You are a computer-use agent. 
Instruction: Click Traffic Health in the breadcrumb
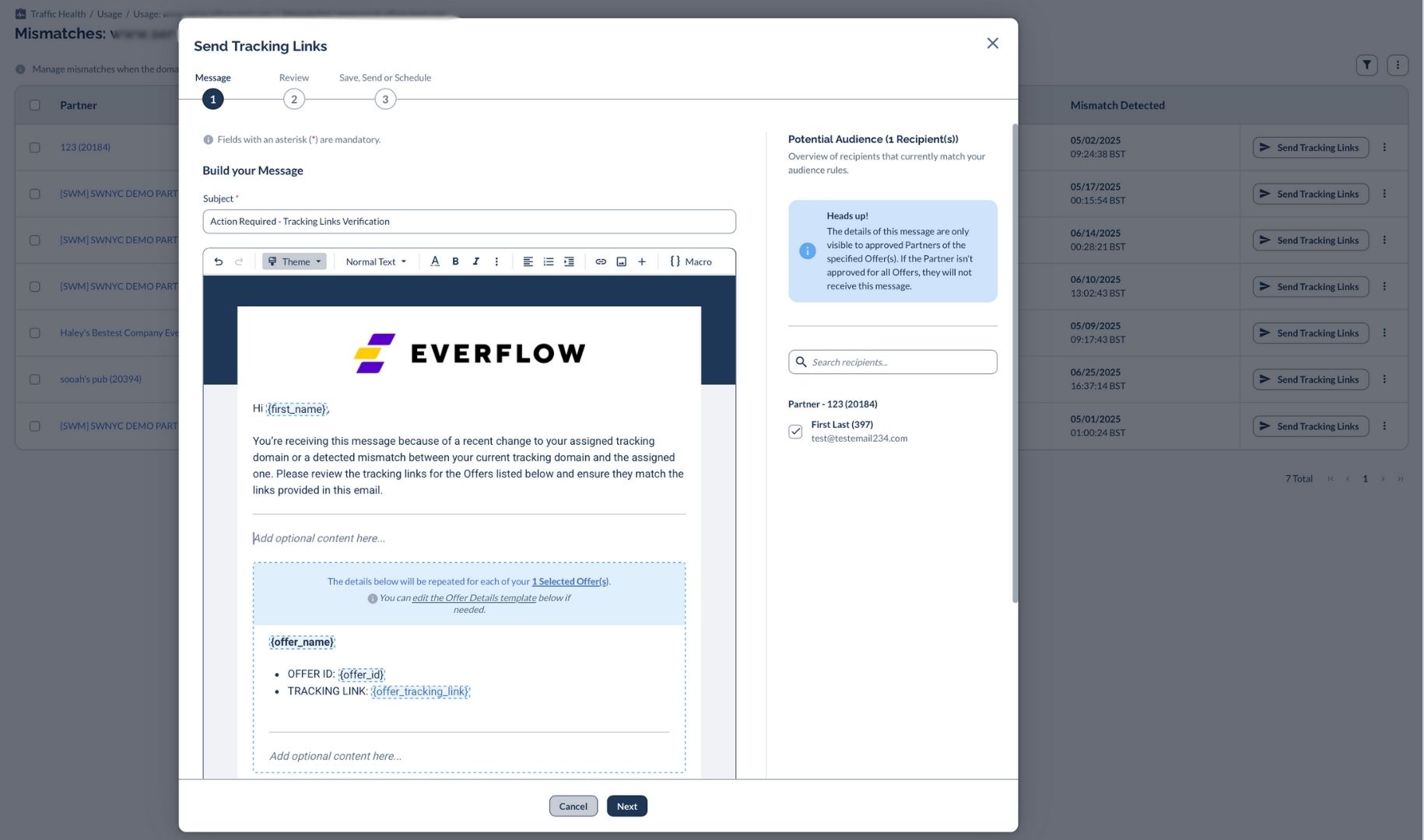click(x=58, y=14)
